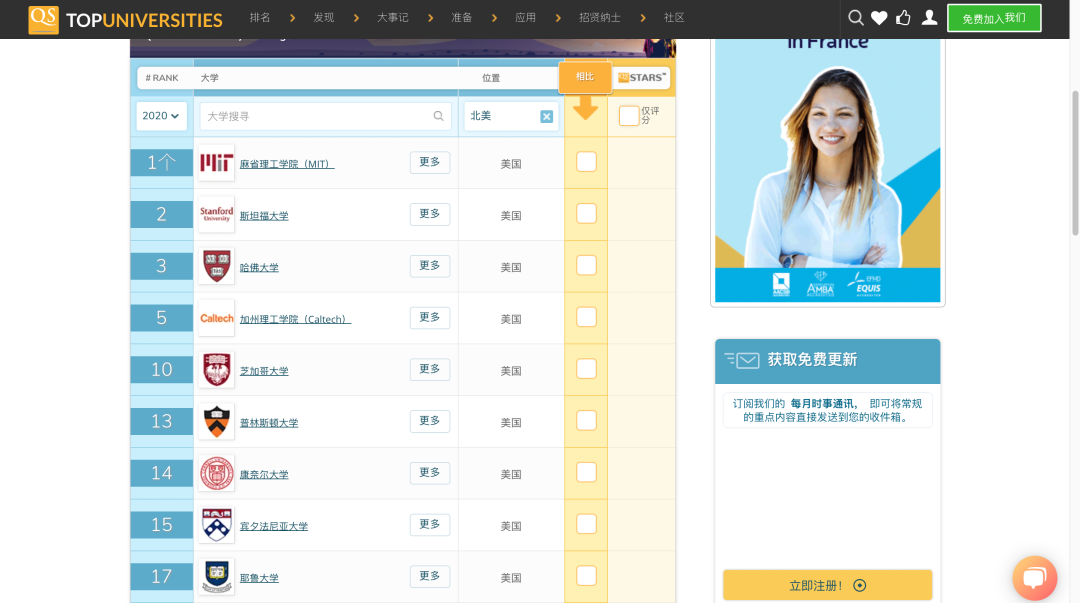This screenshot has height=603, width=1080.
Task: Expand 更多 for 康奈尔大学
Action: [430, 472]
